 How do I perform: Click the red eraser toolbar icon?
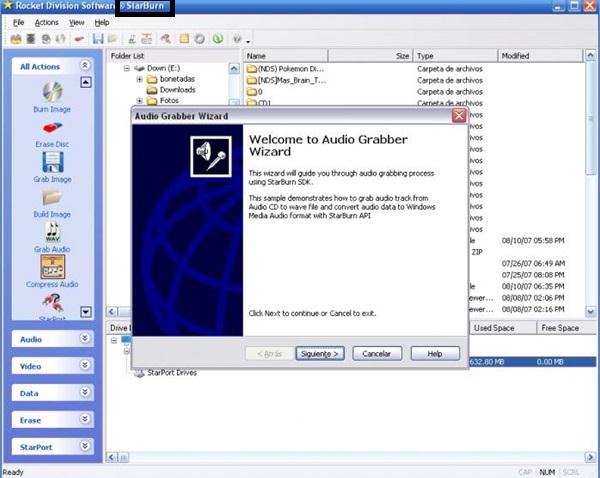(x=79, y=39)
